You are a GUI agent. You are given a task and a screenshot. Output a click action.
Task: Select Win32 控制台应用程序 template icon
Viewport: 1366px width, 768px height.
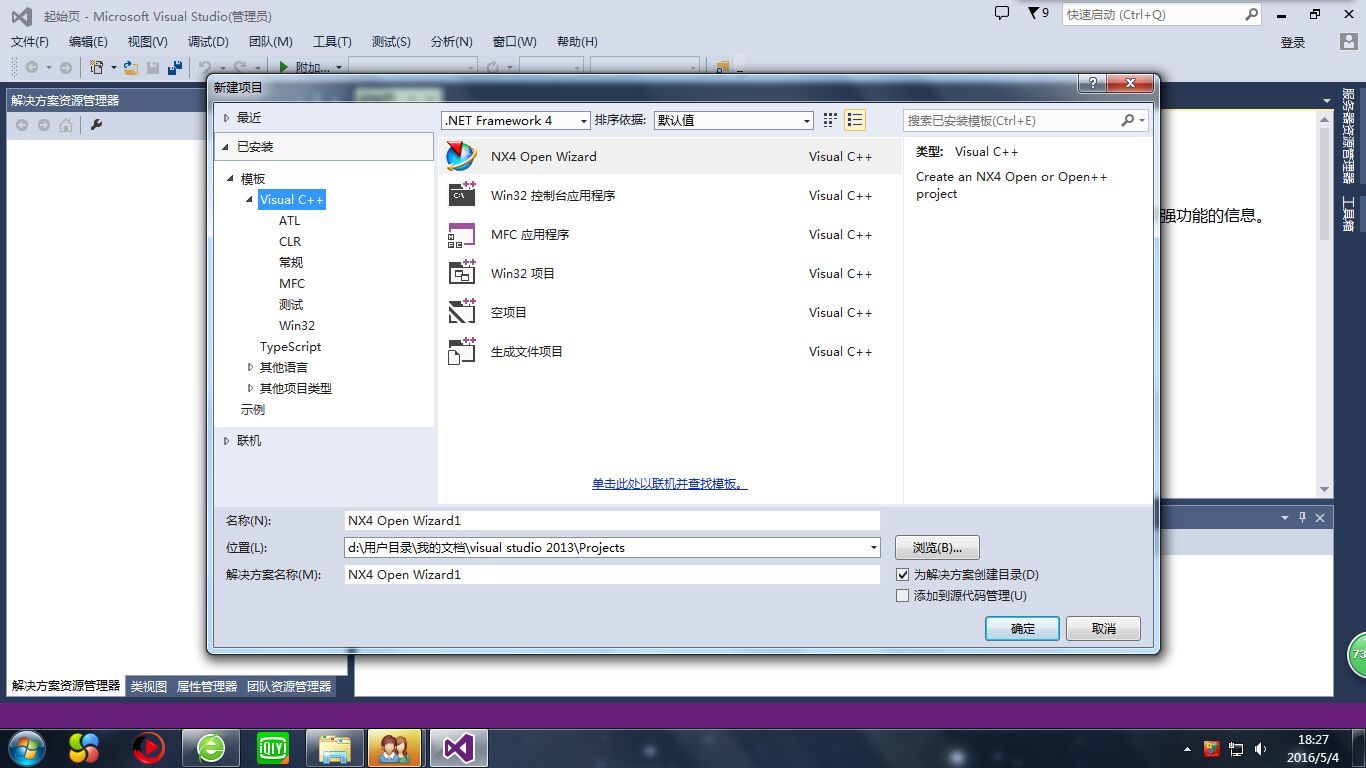461,195
